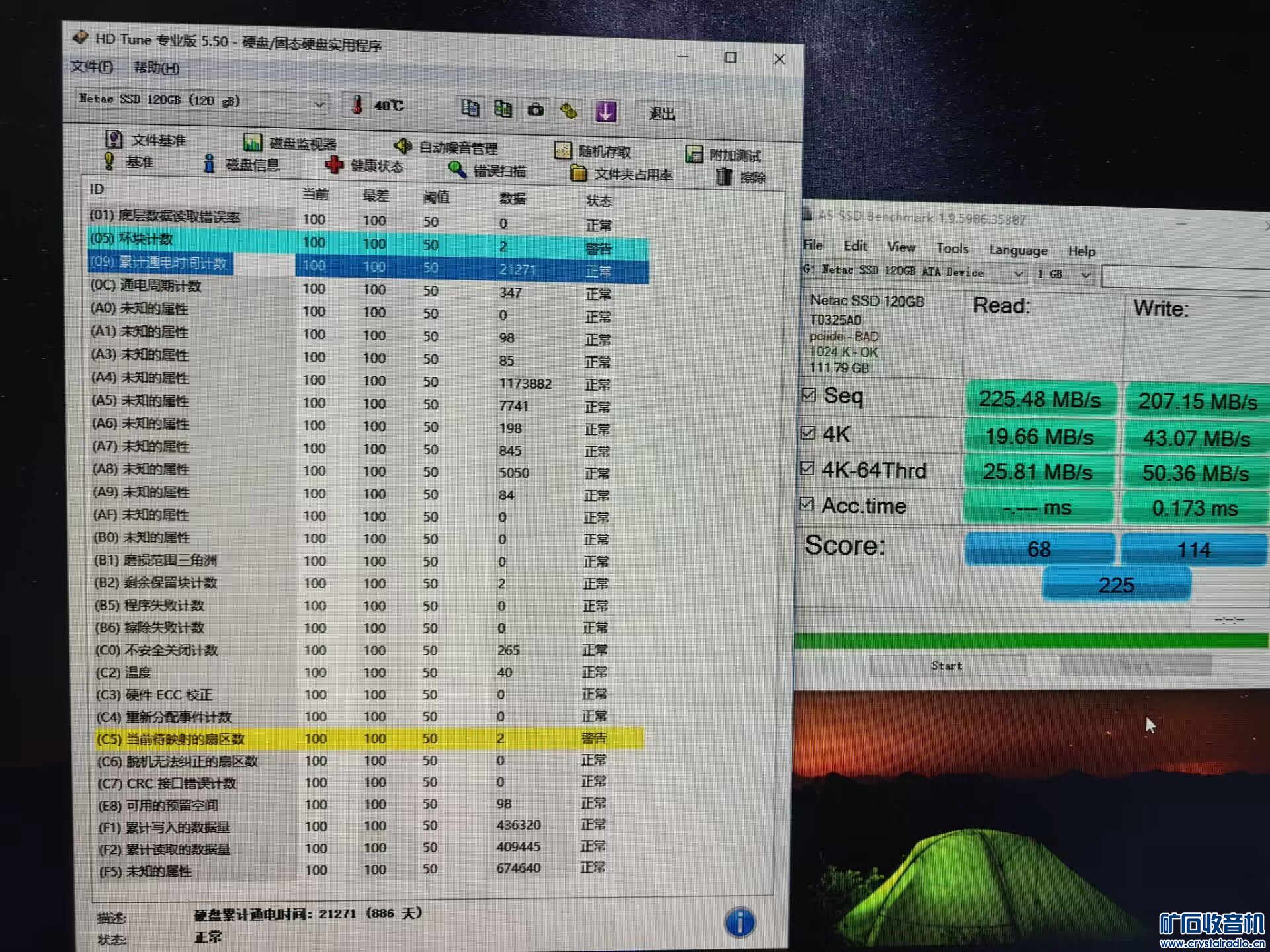
Task: Click the purple download arrow icon
Action: click(x=606, y=112)
